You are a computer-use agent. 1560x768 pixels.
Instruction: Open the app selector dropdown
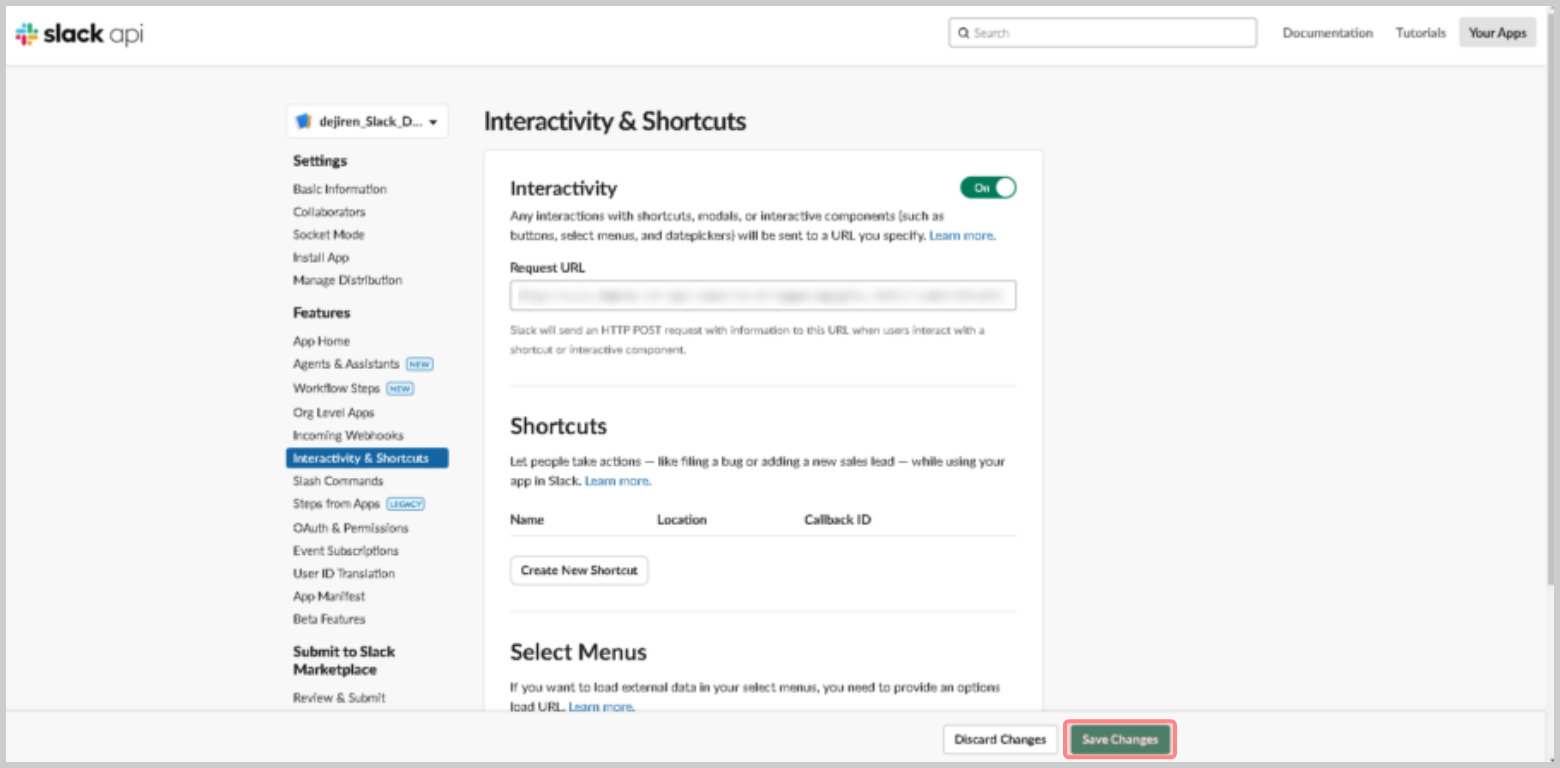click(367, 122)
